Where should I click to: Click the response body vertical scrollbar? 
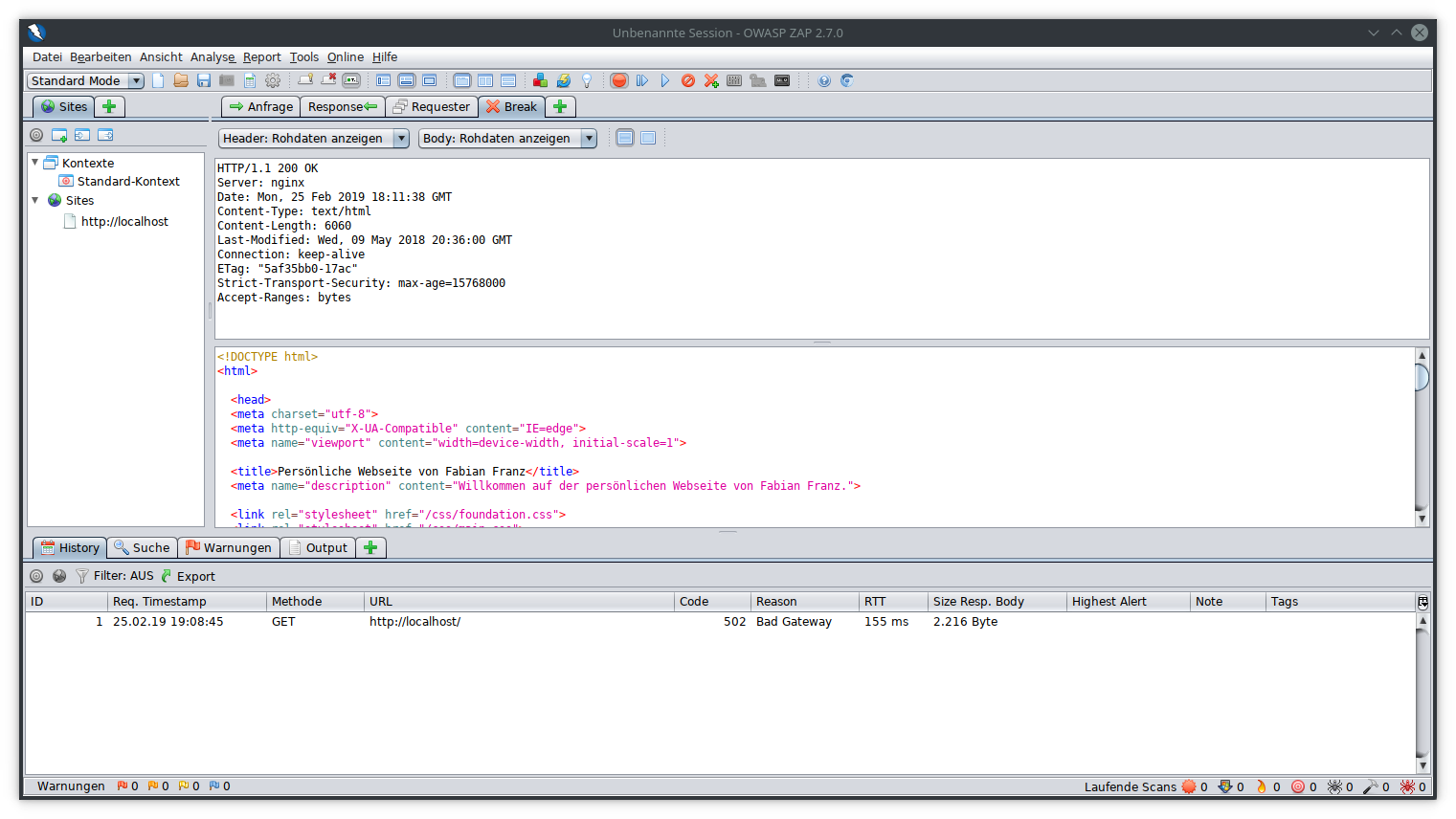point(1422,436)
